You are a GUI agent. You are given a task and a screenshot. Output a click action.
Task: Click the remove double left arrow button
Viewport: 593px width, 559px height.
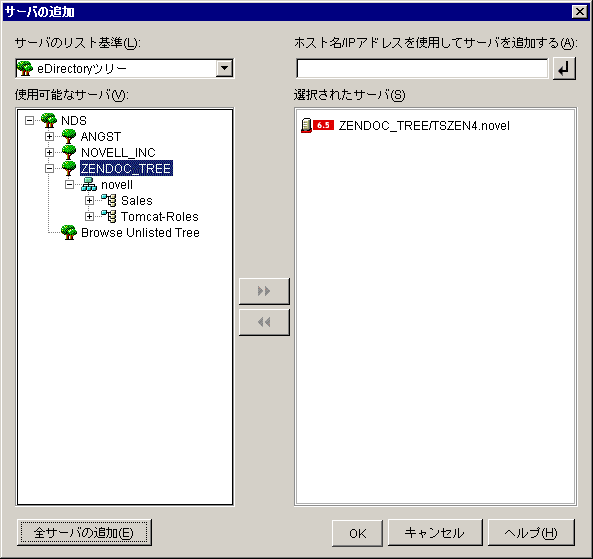(x=264, y=322)
